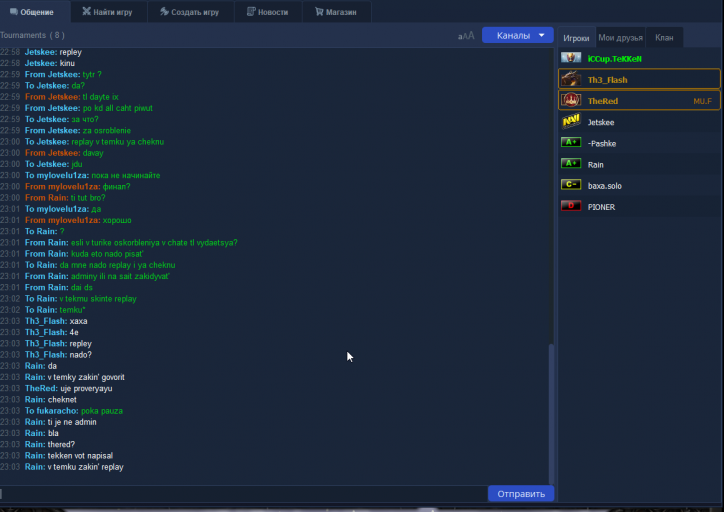Change chat font size with aAA control
Screen dimensions: 724x512
click(x=466, y=36)
